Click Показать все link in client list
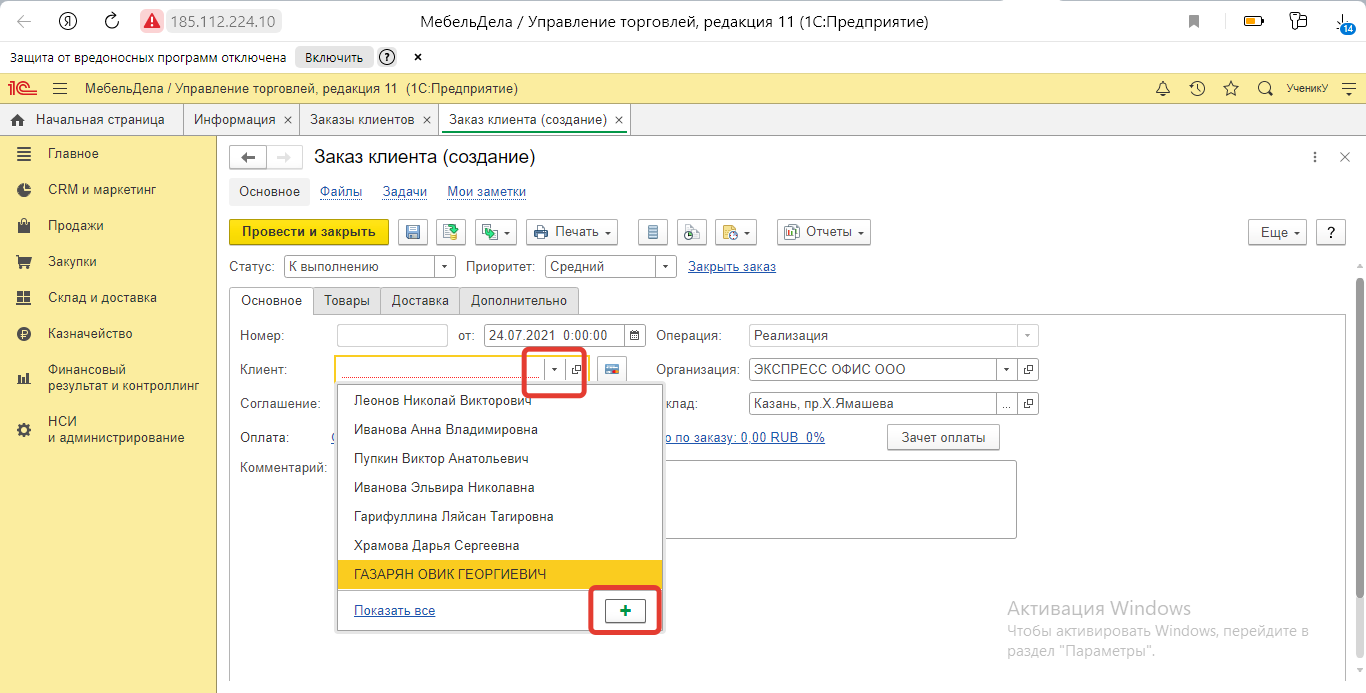This screenshot has height=693, width=1366. (394, 610)
